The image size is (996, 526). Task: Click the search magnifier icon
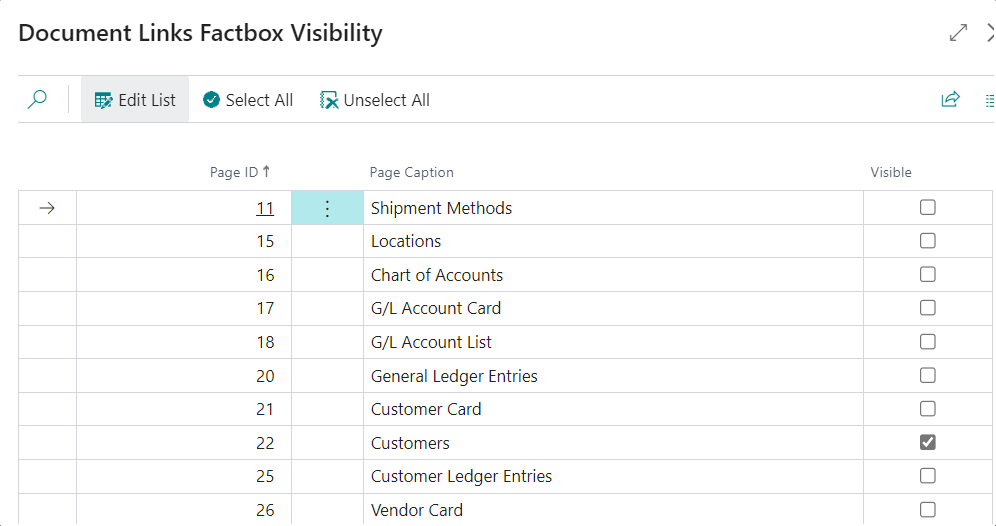click(x=38, y=100)
